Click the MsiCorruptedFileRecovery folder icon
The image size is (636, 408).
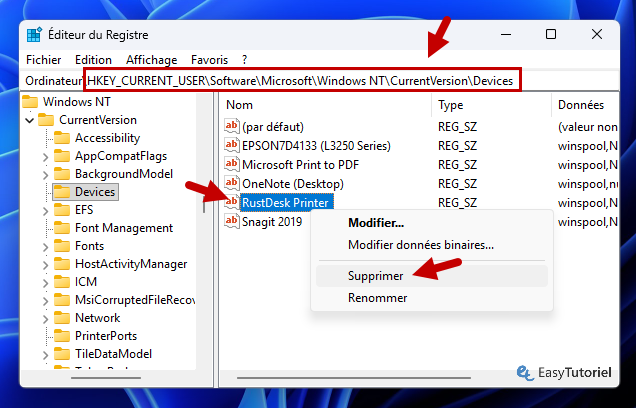pyautogui.click(x=62, y=300)
